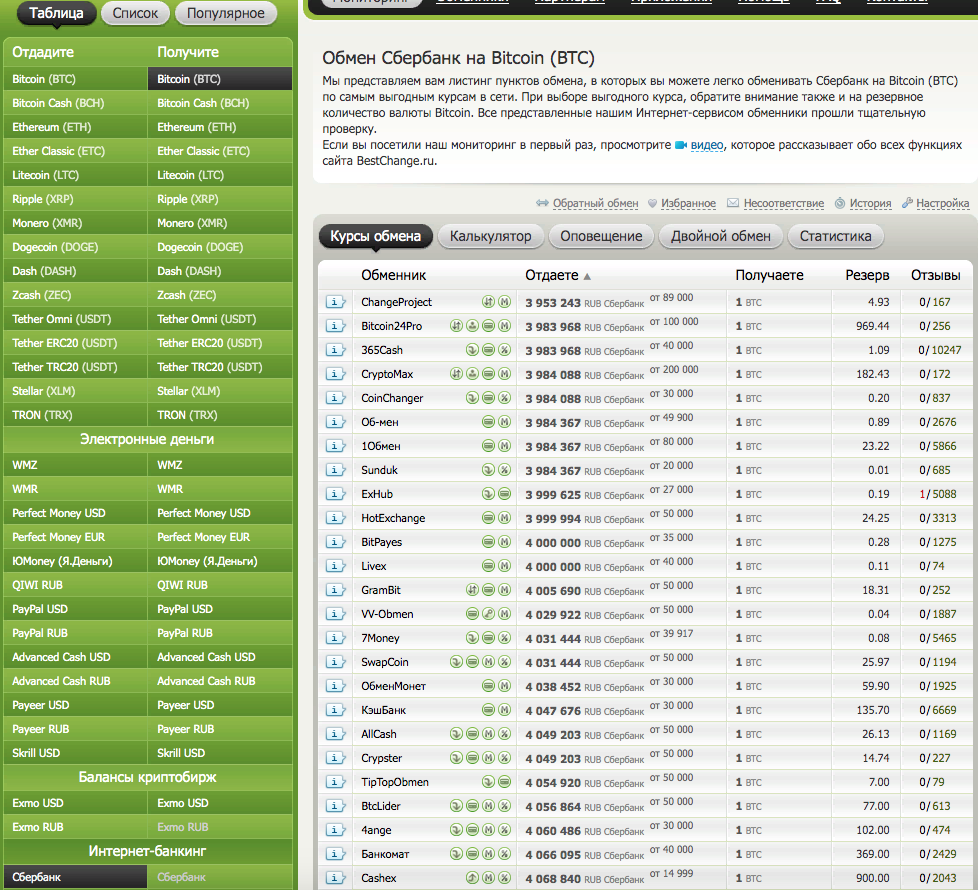The image size is (978, 890).
Task: Switch to the Двойной обмен tab
Action: coord(721,236)
